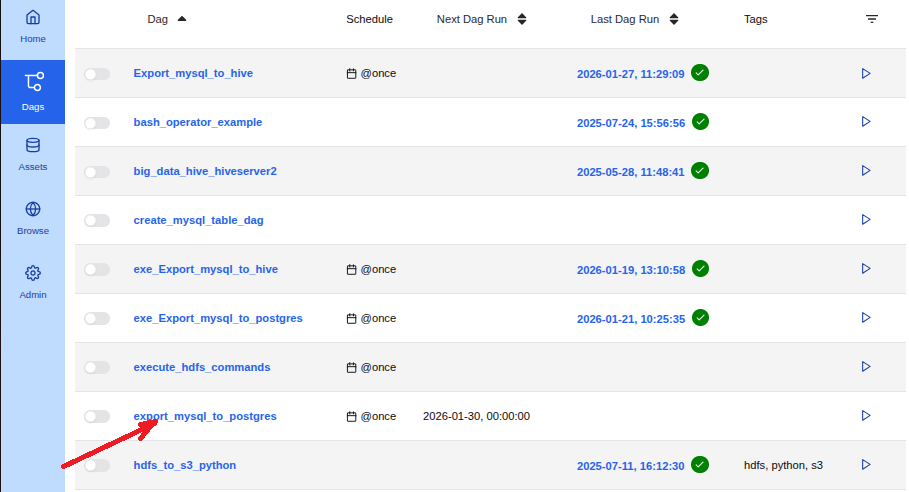
Task: Sort the Next Dag Run column
Action: coord(522,19)
